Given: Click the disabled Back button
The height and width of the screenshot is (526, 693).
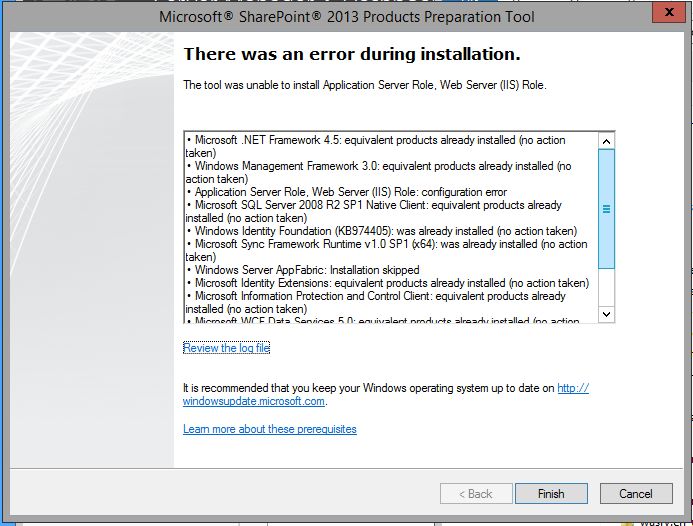Looking at the screenshot, I should click(x=476, y=493).
